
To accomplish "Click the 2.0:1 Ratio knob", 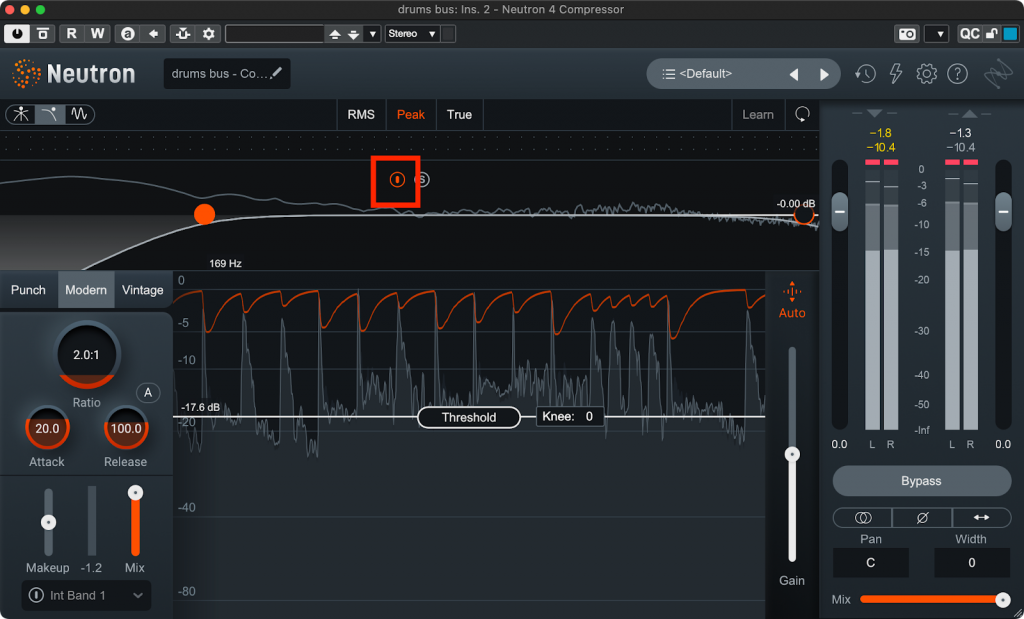I will click(87, 355).
